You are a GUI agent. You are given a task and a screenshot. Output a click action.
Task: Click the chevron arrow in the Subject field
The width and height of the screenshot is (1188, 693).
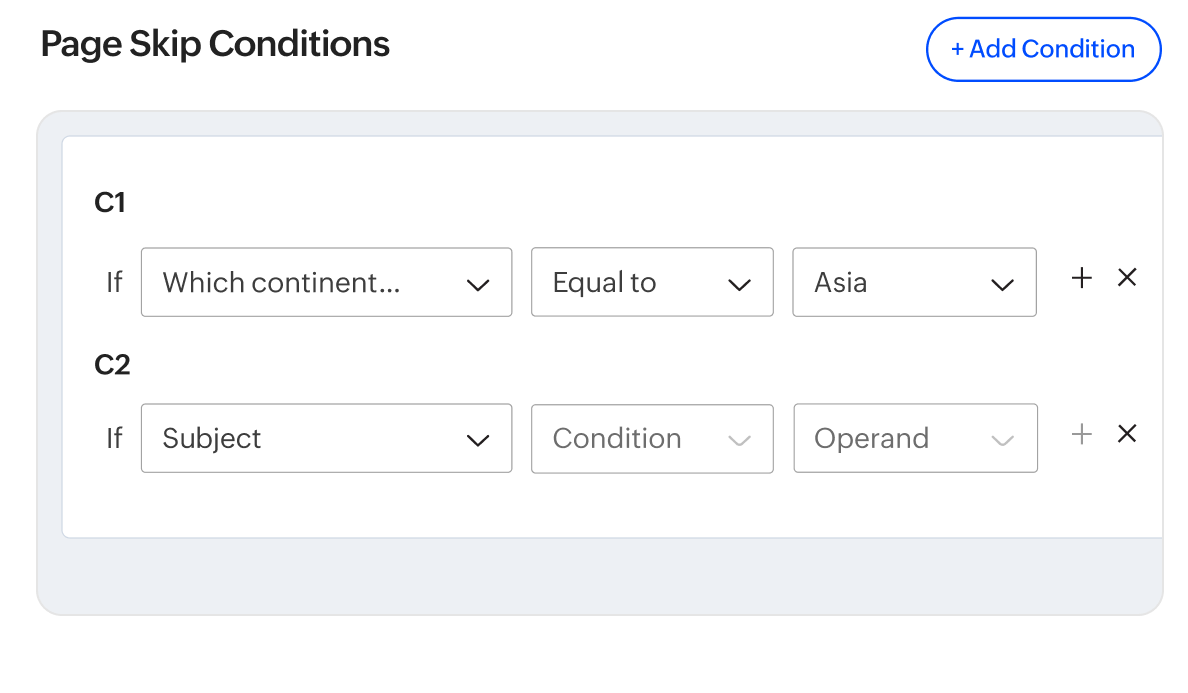[x=478, y=440]
